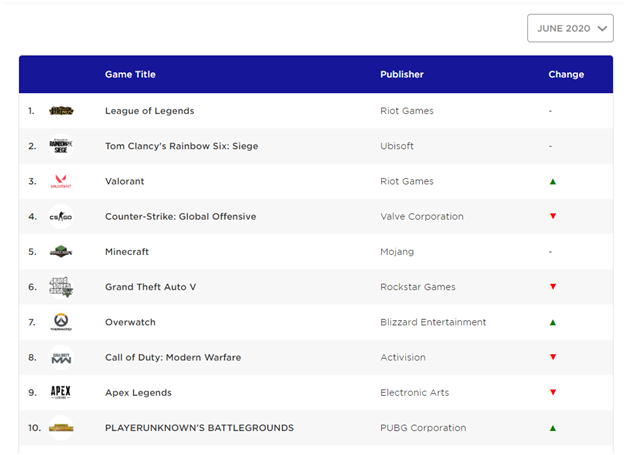Viewport: 627px width, 455px height.
Task: Click the Overwatch logo icon
Action: click(x=61, y=322)
